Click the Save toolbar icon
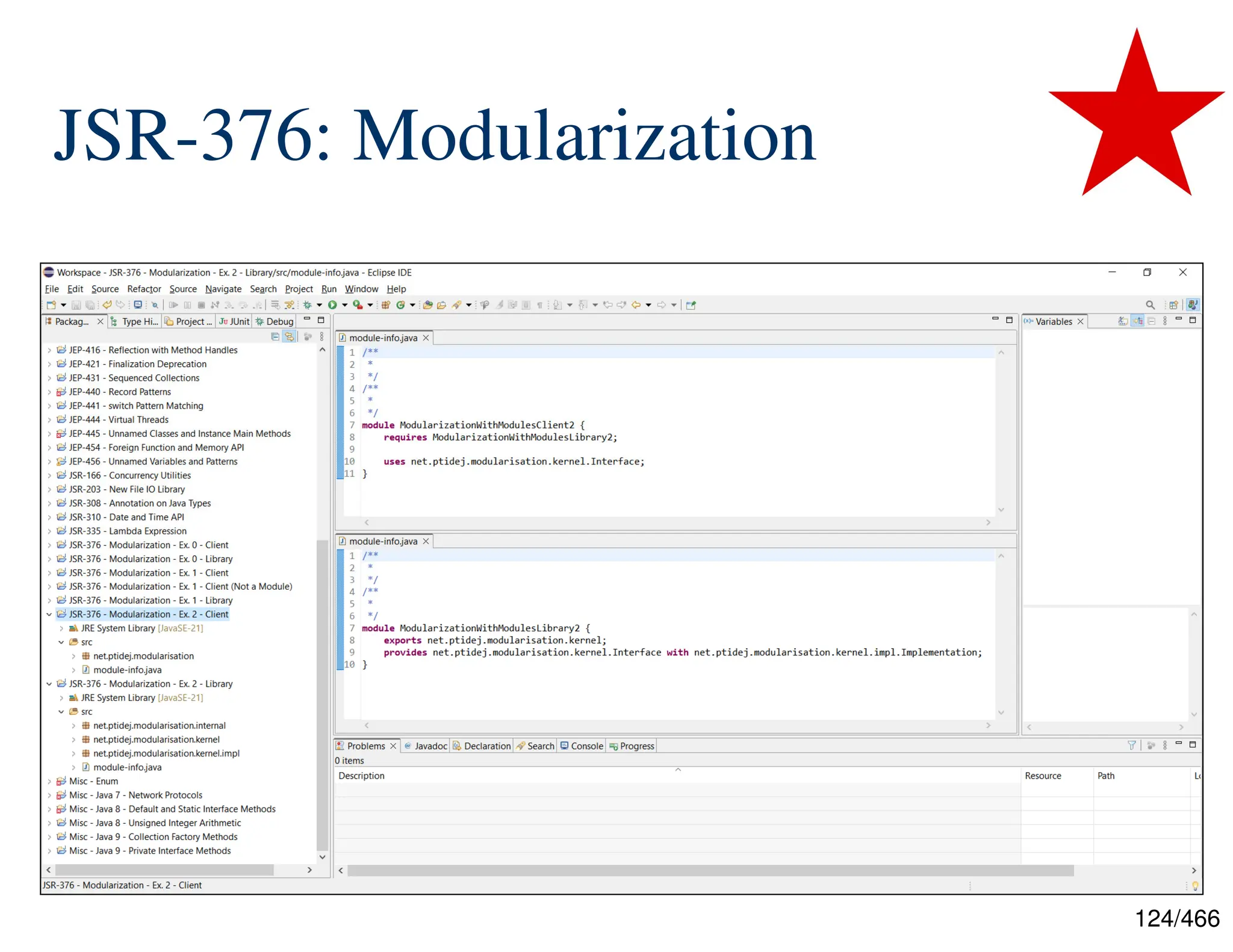The height and width of the screenshot is (952, 1233). [76, 305]
